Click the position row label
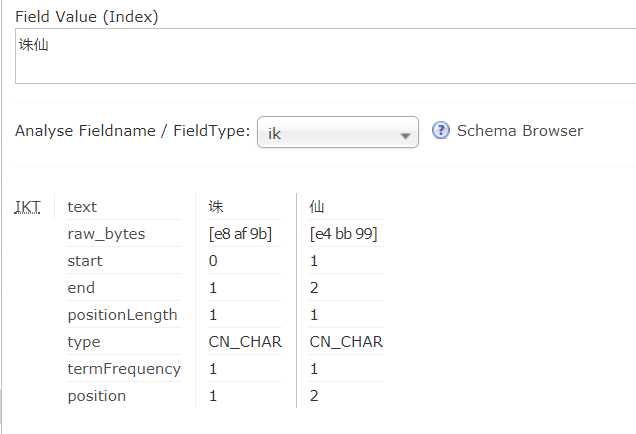 click(x=97, y=396)
